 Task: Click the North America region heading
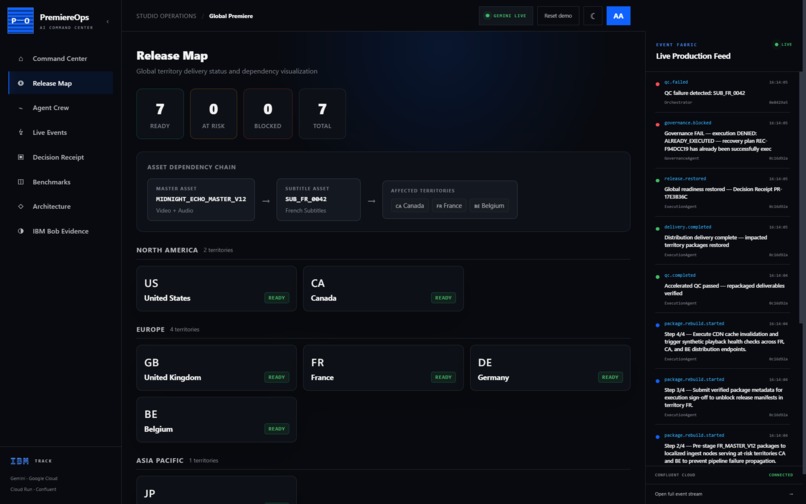(x=167, y=250)
